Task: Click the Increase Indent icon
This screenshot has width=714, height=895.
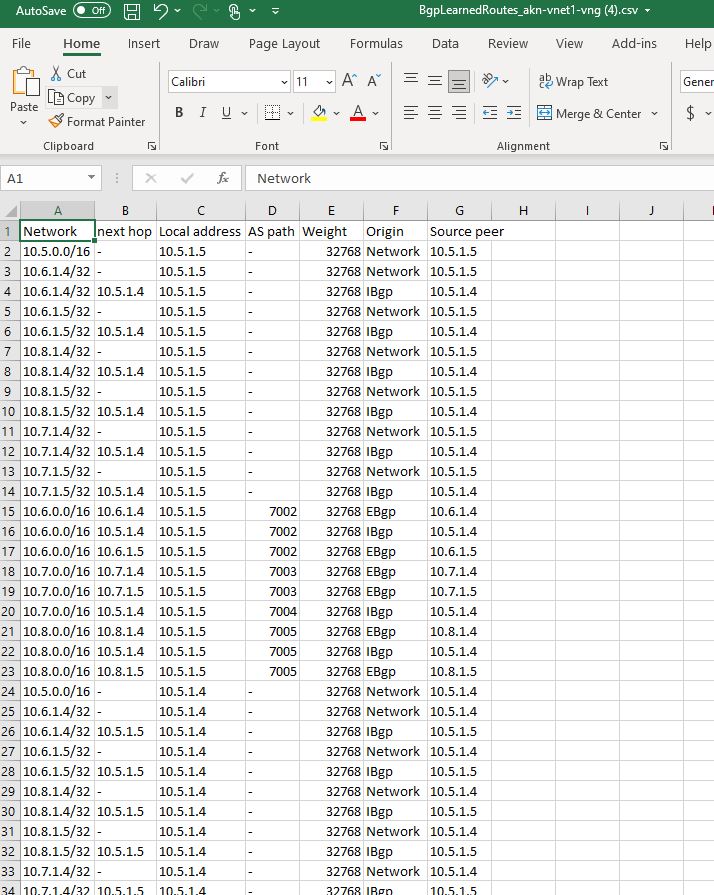Action: (514, 112)
